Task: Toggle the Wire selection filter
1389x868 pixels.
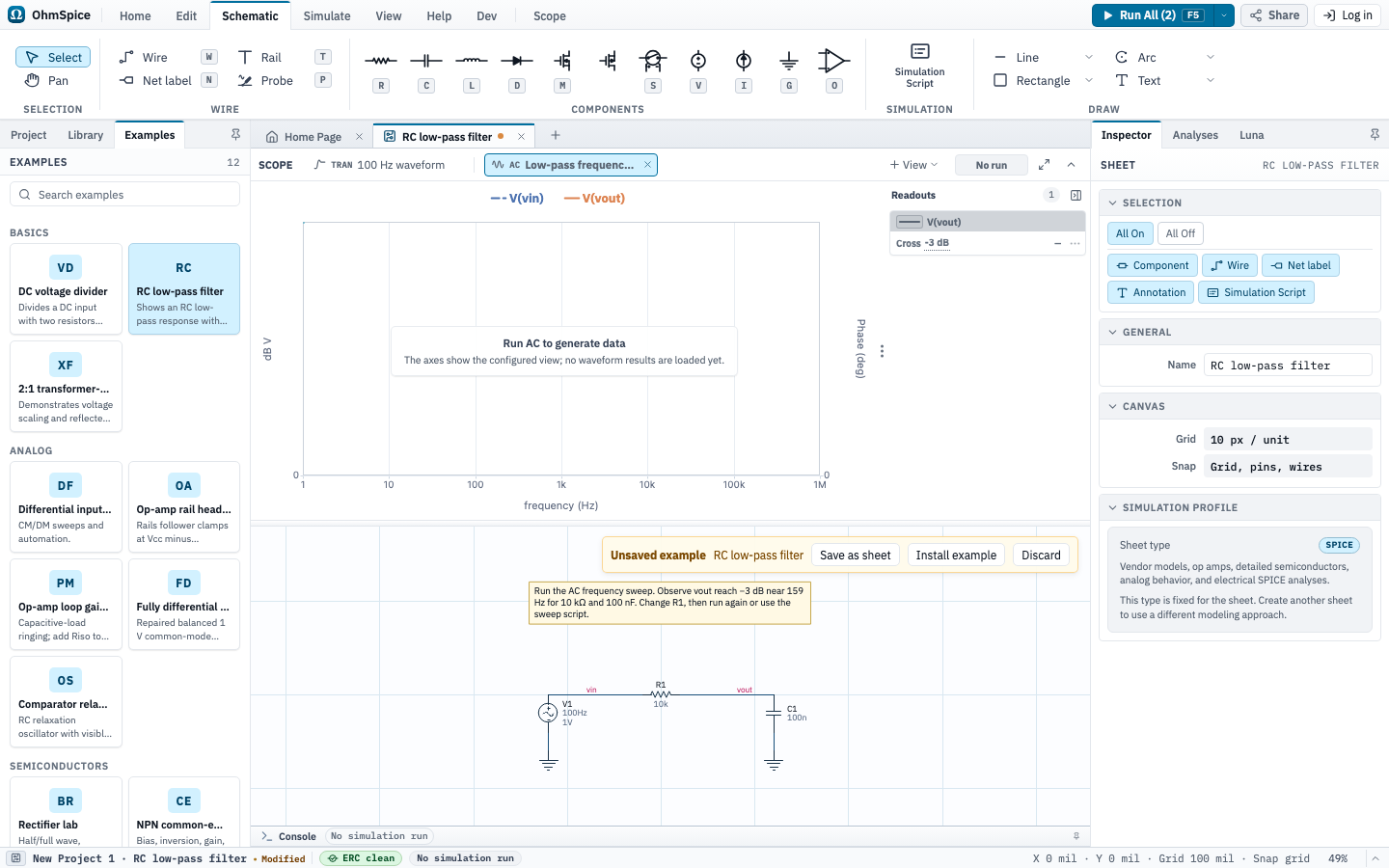Action: pyautogui.click(x=1230, y=265)
